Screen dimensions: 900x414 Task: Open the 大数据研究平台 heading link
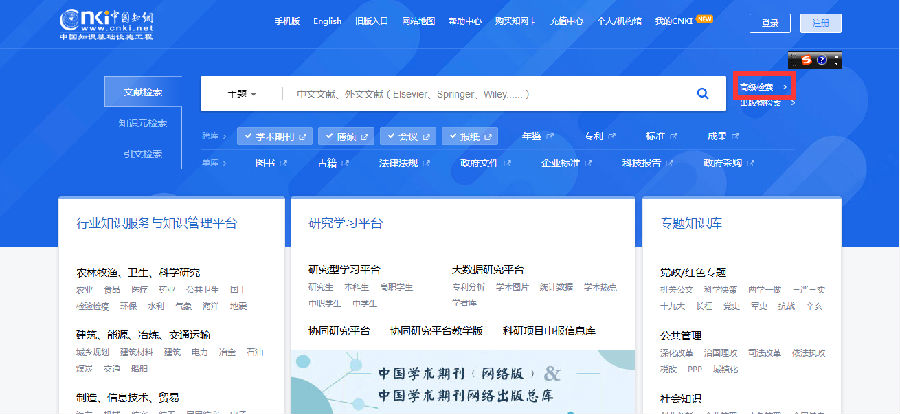coord(488,269)
